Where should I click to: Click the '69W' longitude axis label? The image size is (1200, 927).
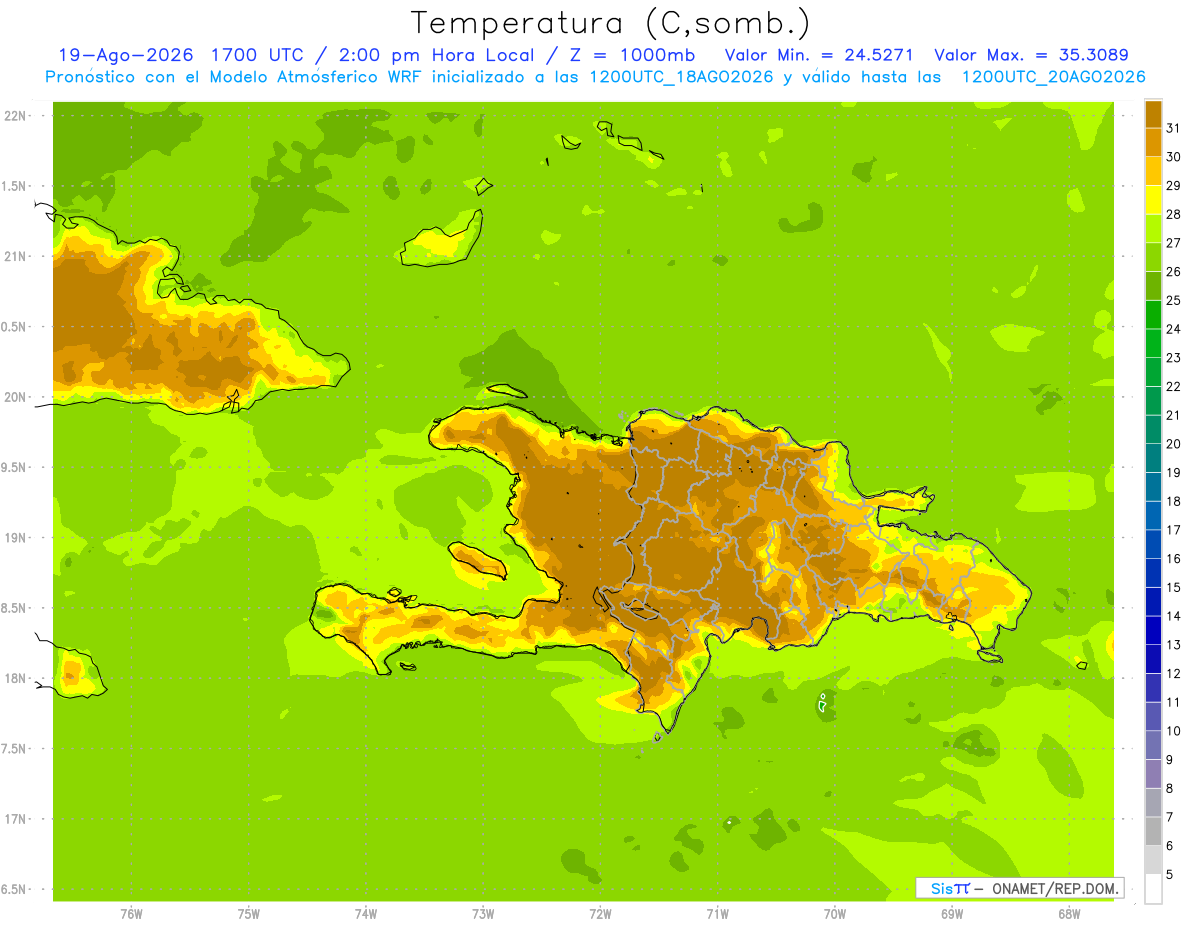click(951, 914)
